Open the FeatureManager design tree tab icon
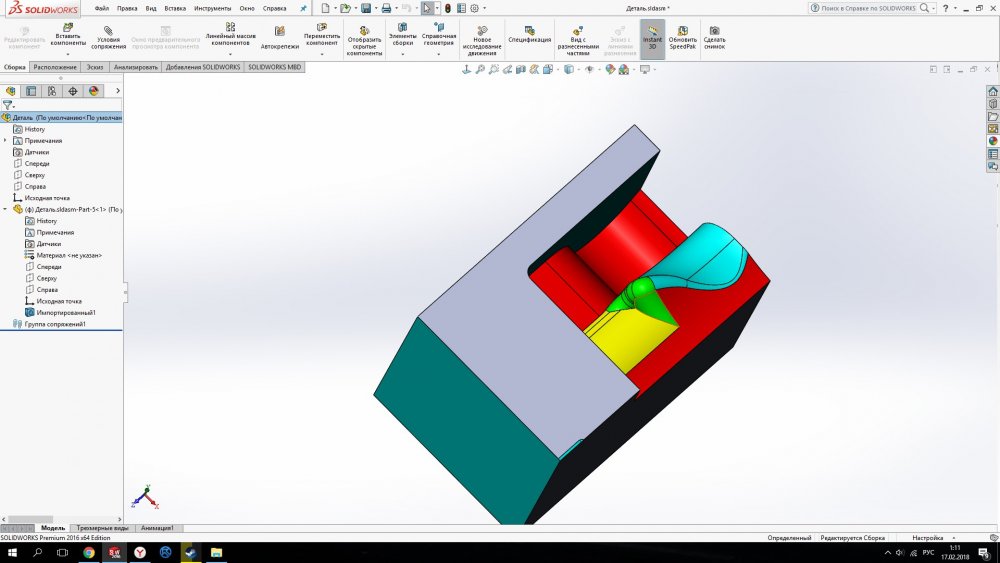Screen dimensions: 1000x563 [11, 91]
